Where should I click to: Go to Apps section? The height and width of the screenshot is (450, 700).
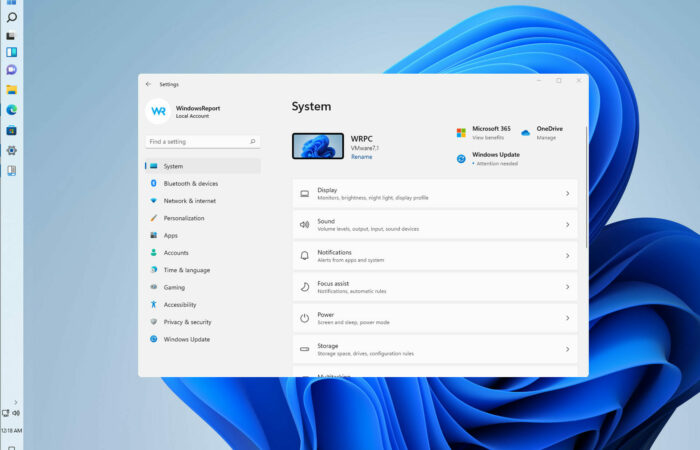pos(203,235)
